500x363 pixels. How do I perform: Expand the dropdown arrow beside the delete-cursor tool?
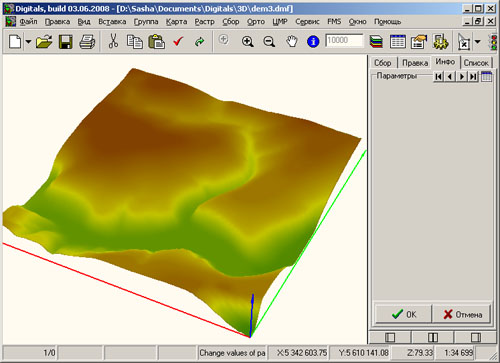coord(478,42)
